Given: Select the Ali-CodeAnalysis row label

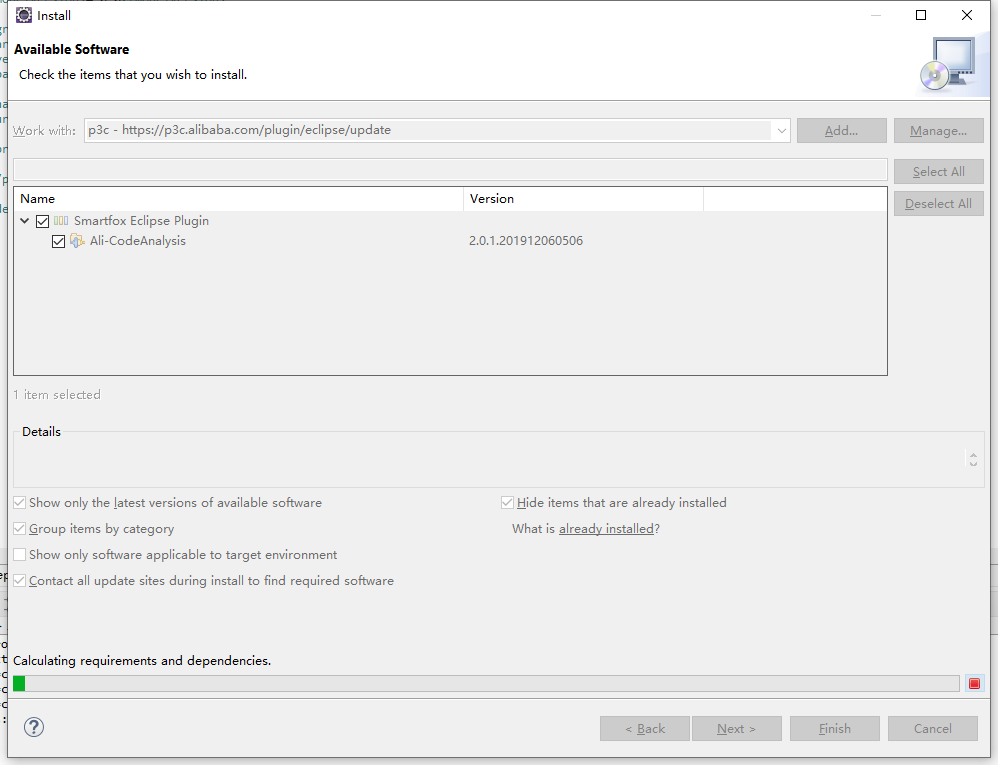Looking at the screenshot, I should click(137, 241).
